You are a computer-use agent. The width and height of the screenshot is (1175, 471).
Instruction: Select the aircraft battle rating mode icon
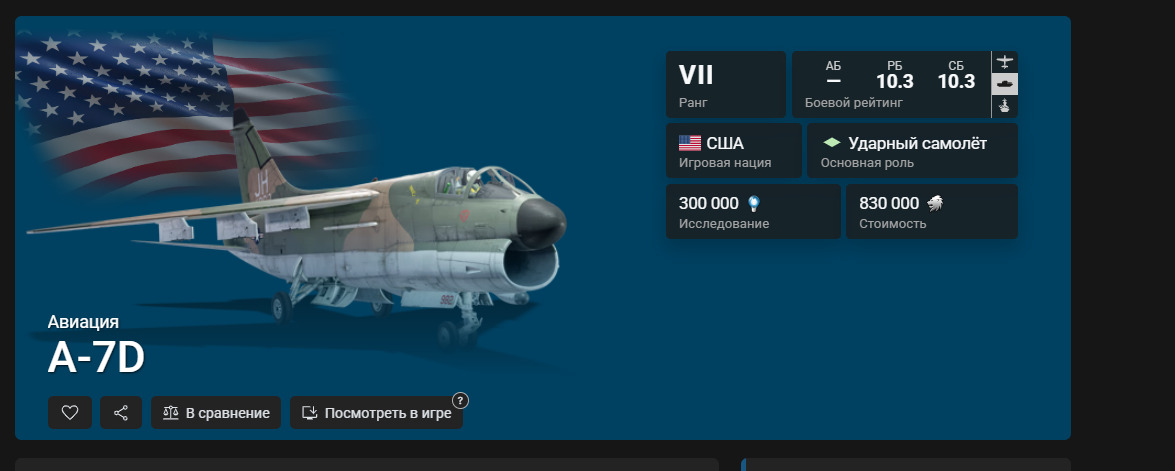[1004, 62]
